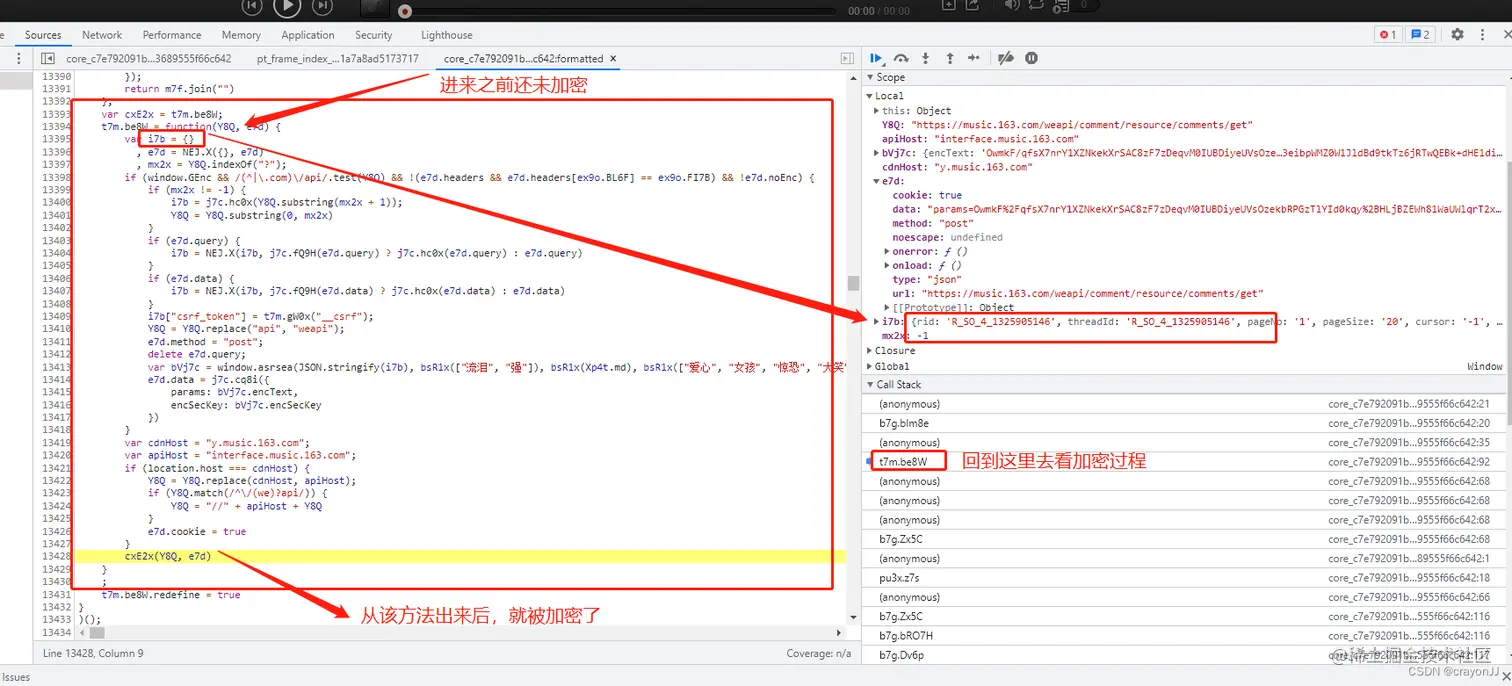Click 'Line 13428, Column 9' status text
The height and width of the screenshot is (686, 1512).
93,654
